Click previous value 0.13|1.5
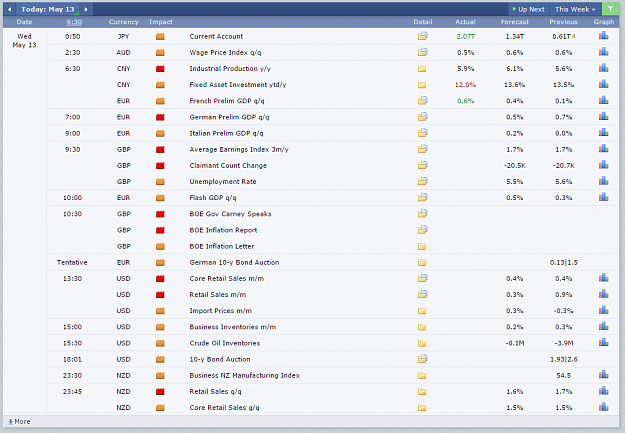 564,262
